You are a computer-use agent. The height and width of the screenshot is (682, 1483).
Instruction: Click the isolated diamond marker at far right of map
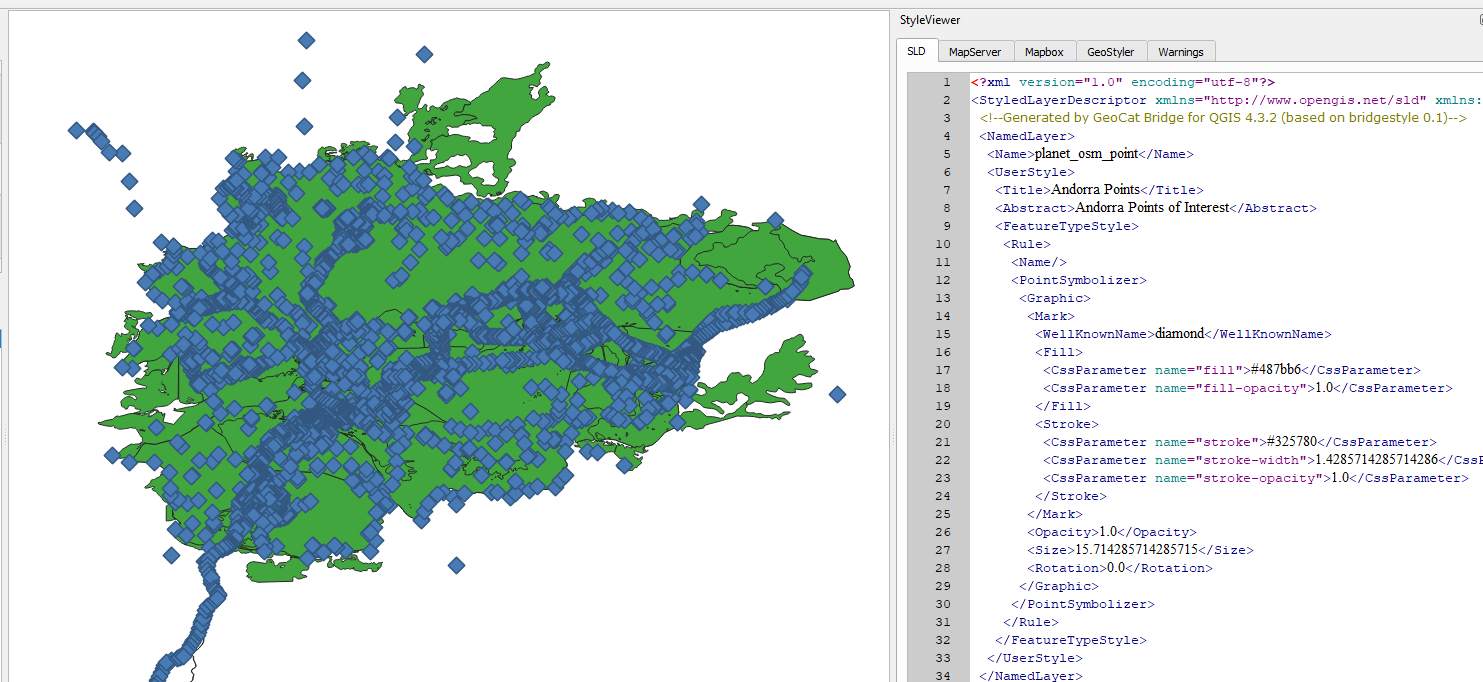[x=837, y=395]
